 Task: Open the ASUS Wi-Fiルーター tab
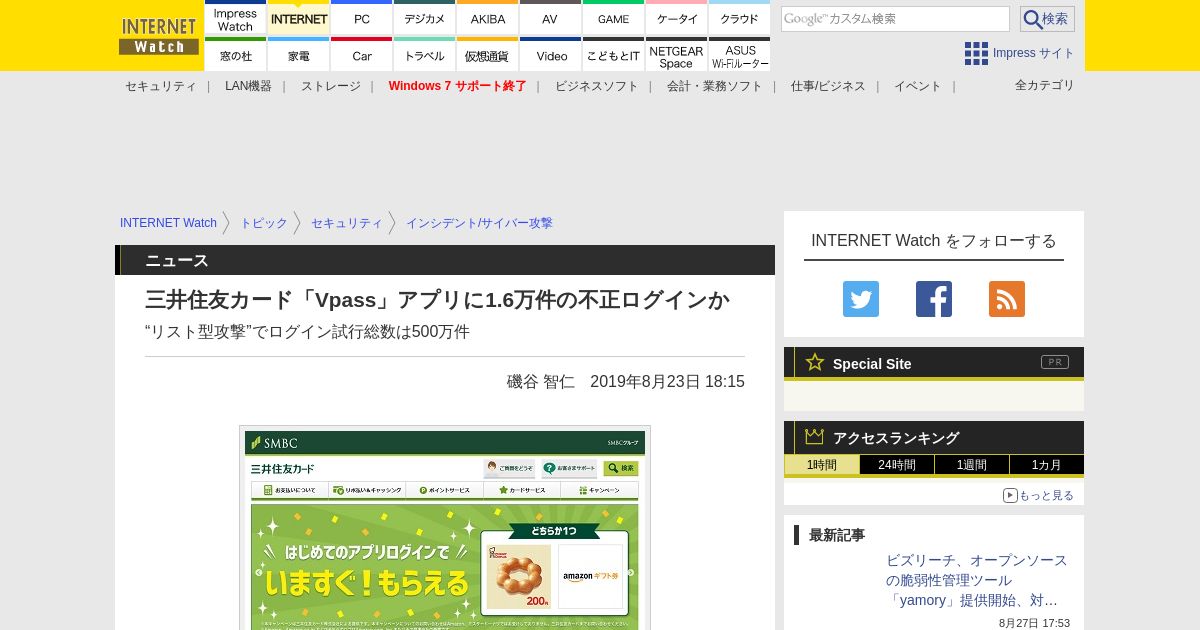[739, 55]
